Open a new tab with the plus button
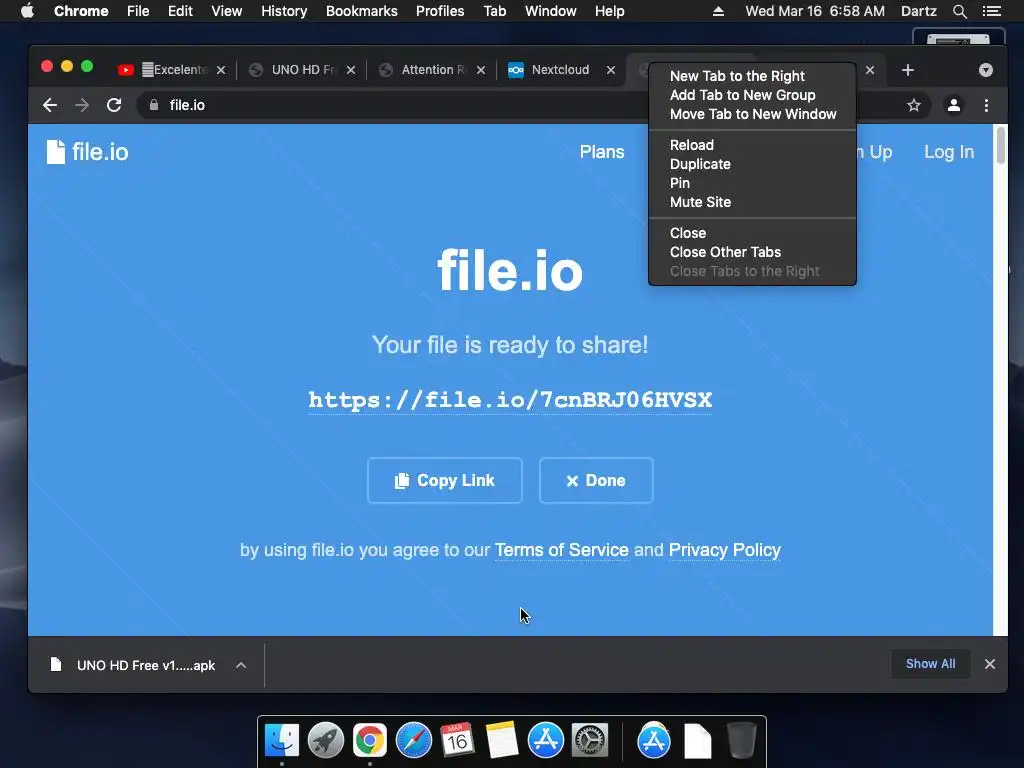Image resolution: width=1024 pixels, height=768 pixels. (x=908, y=70)
